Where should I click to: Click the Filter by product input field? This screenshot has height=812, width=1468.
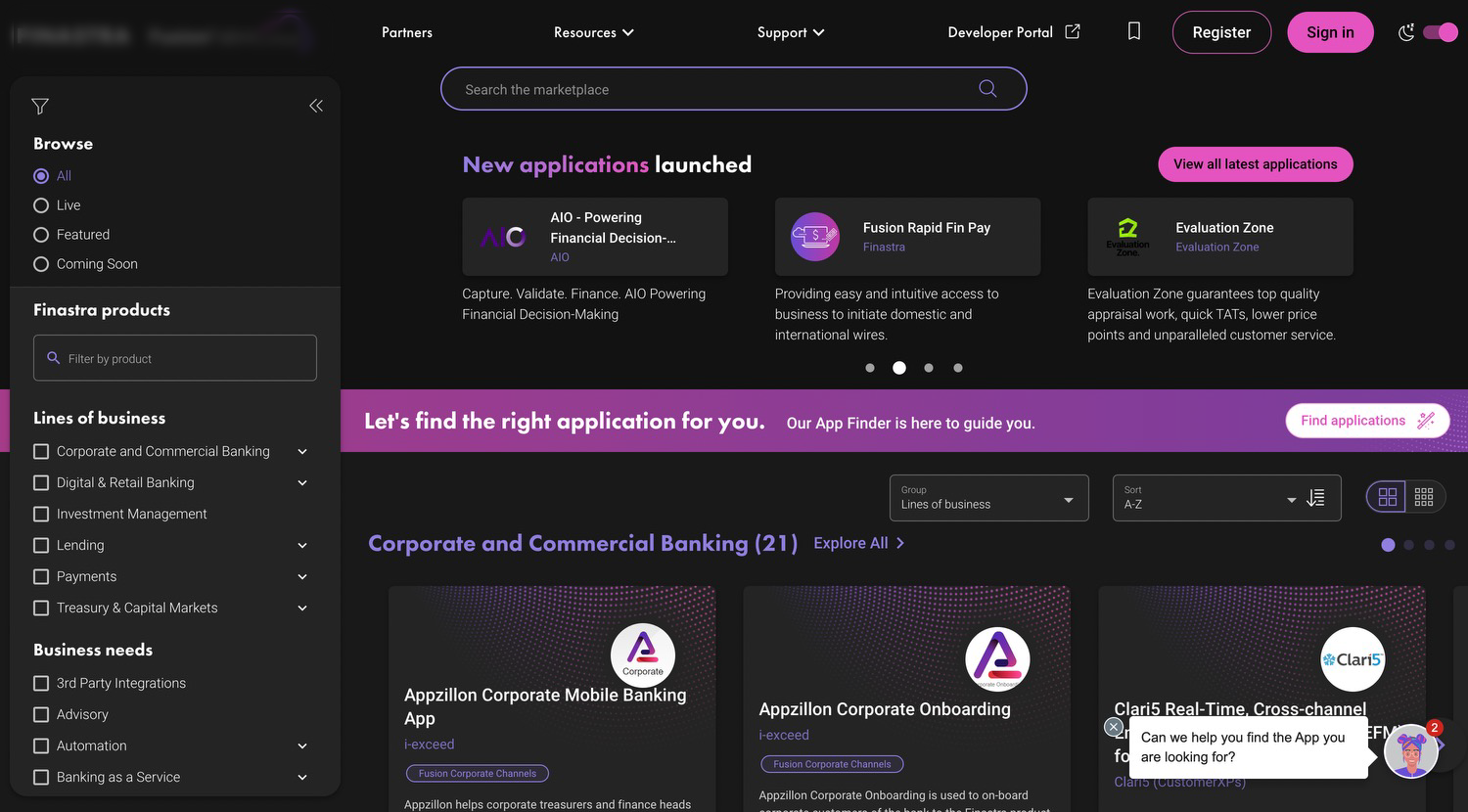[175, 358]
